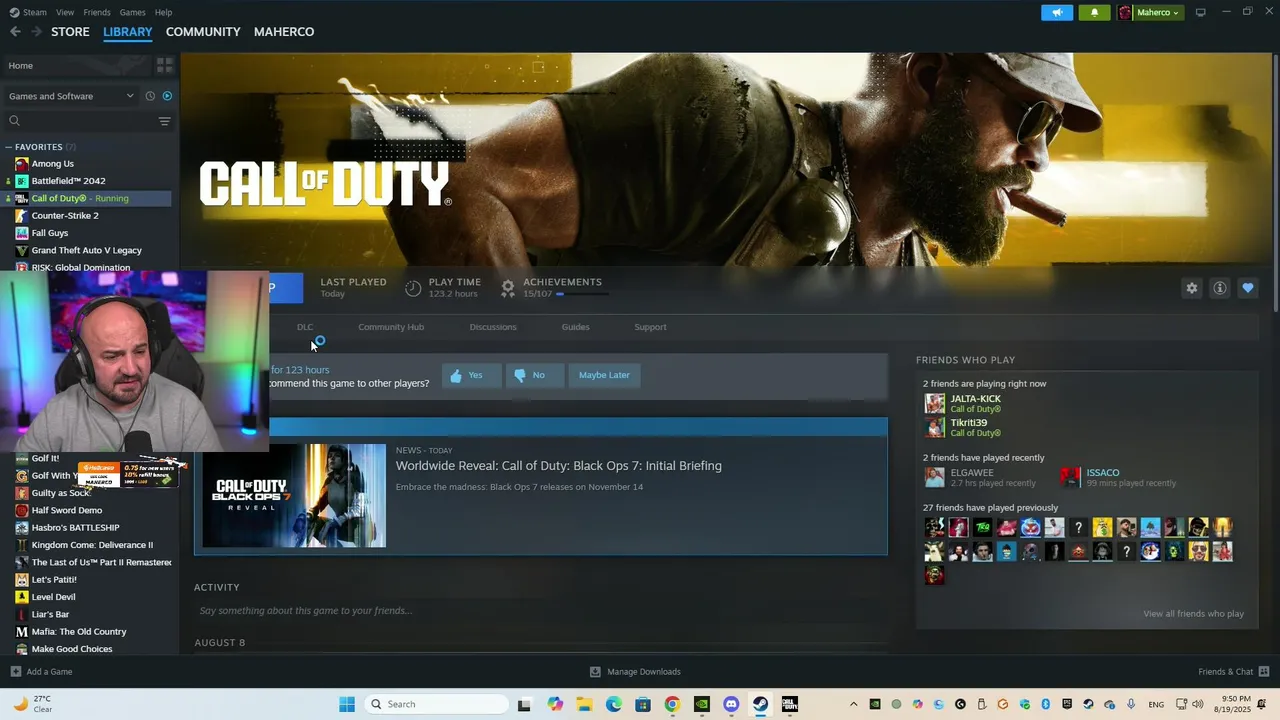Screen dimensions: 1280x720
Task: Open friend ISSACO's profile
Action: coord(1102,473)
